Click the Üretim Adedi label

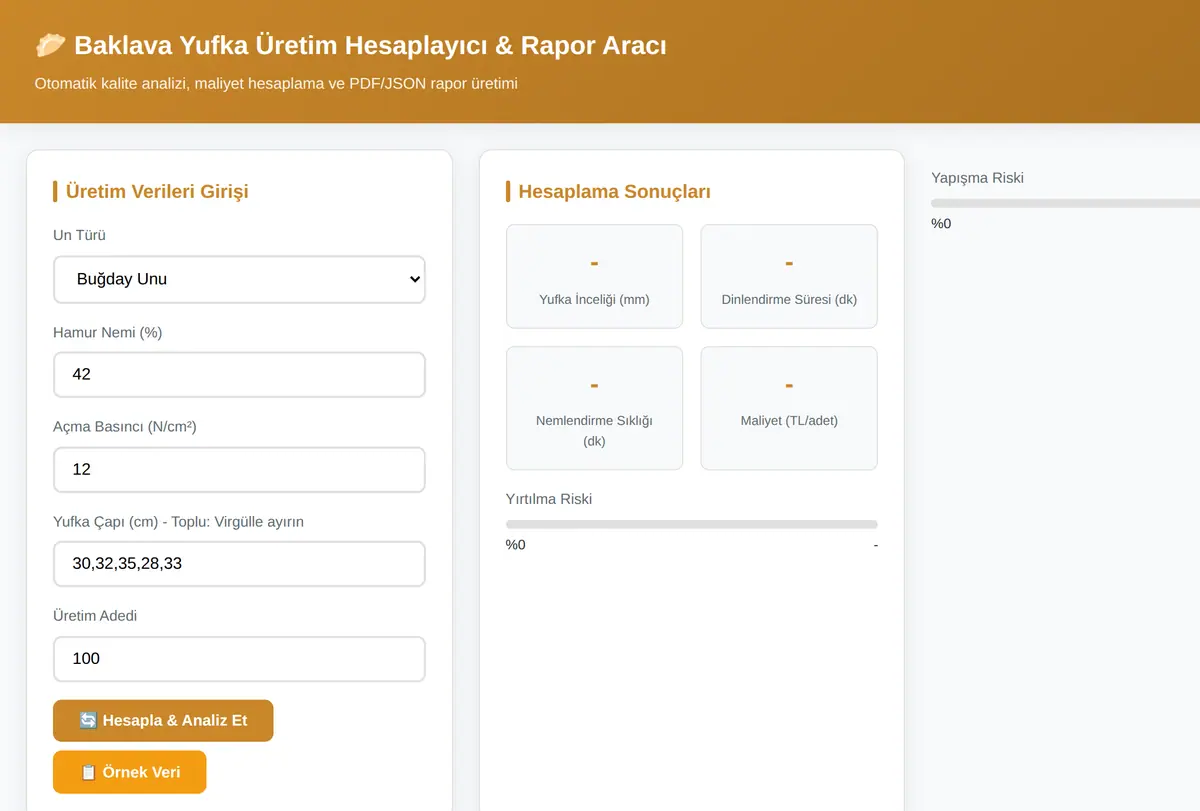tap(95, 616)
